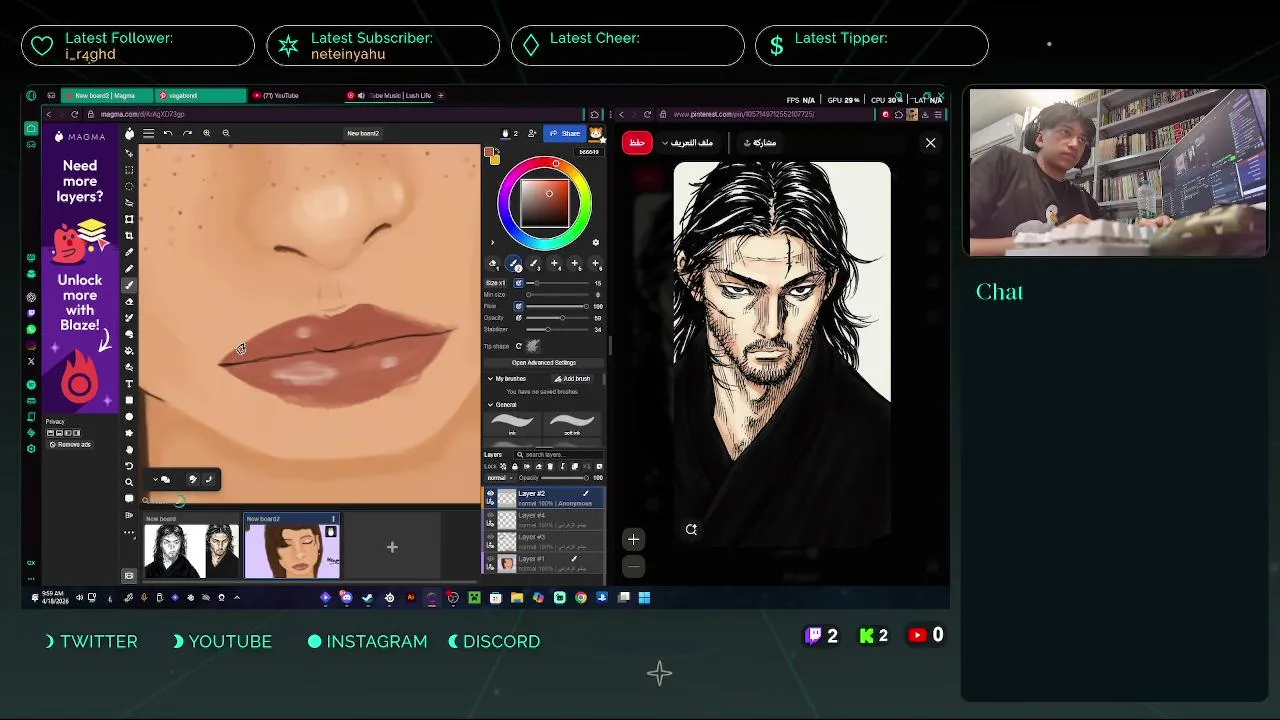Image resolution: width=1280 pixels, height=720 pixels.
Task: Open a new browser tab
Action: (441, 95)
